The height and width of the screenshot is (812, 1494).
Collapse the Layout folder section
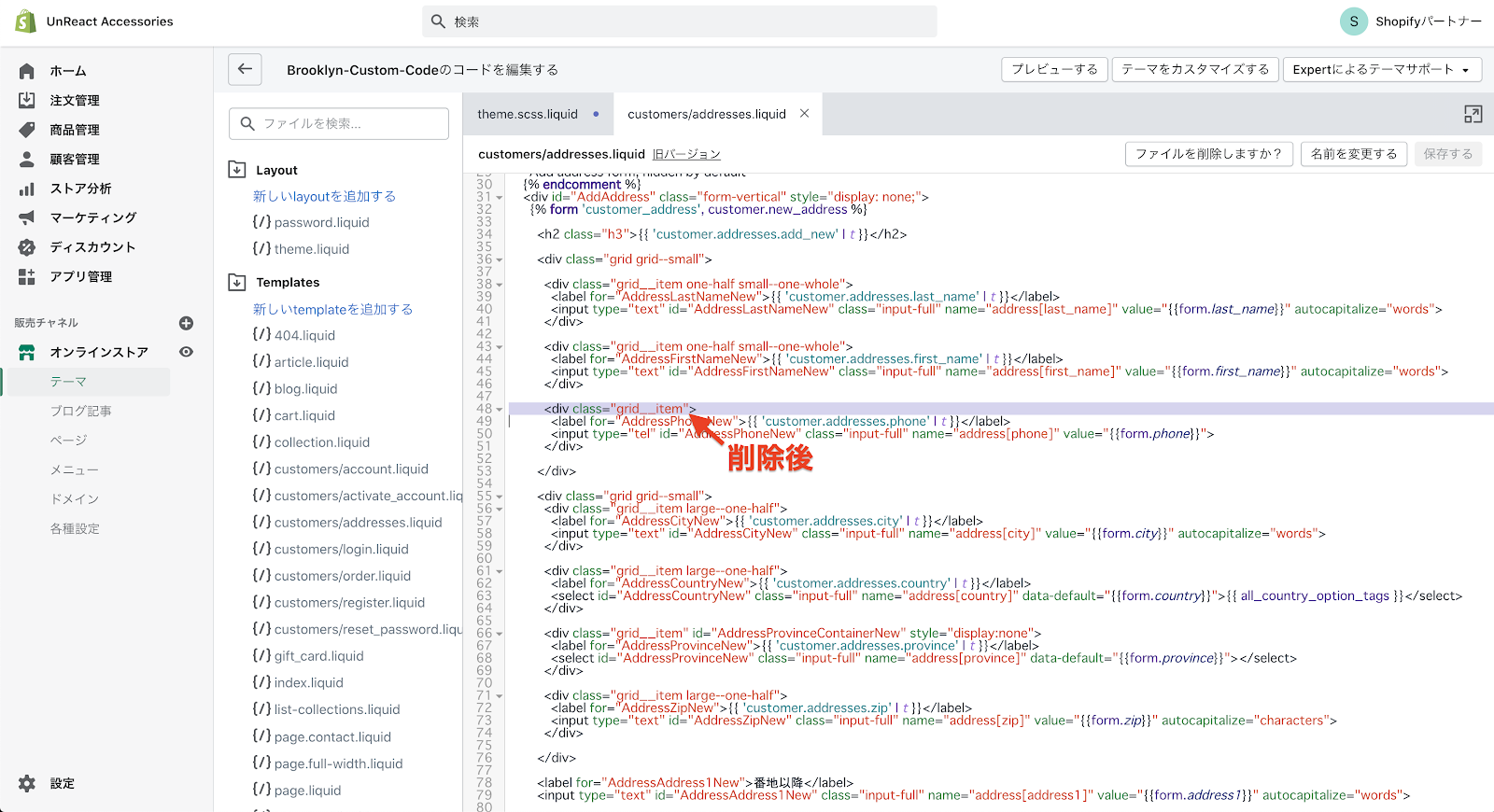(x=237, y=170)
